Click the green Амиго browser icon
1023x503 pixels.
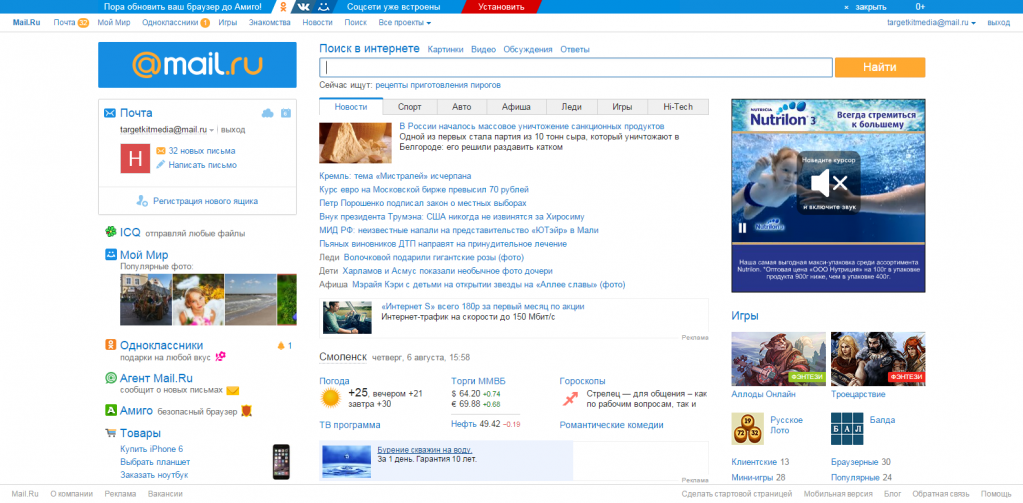[x=111, y=410]
